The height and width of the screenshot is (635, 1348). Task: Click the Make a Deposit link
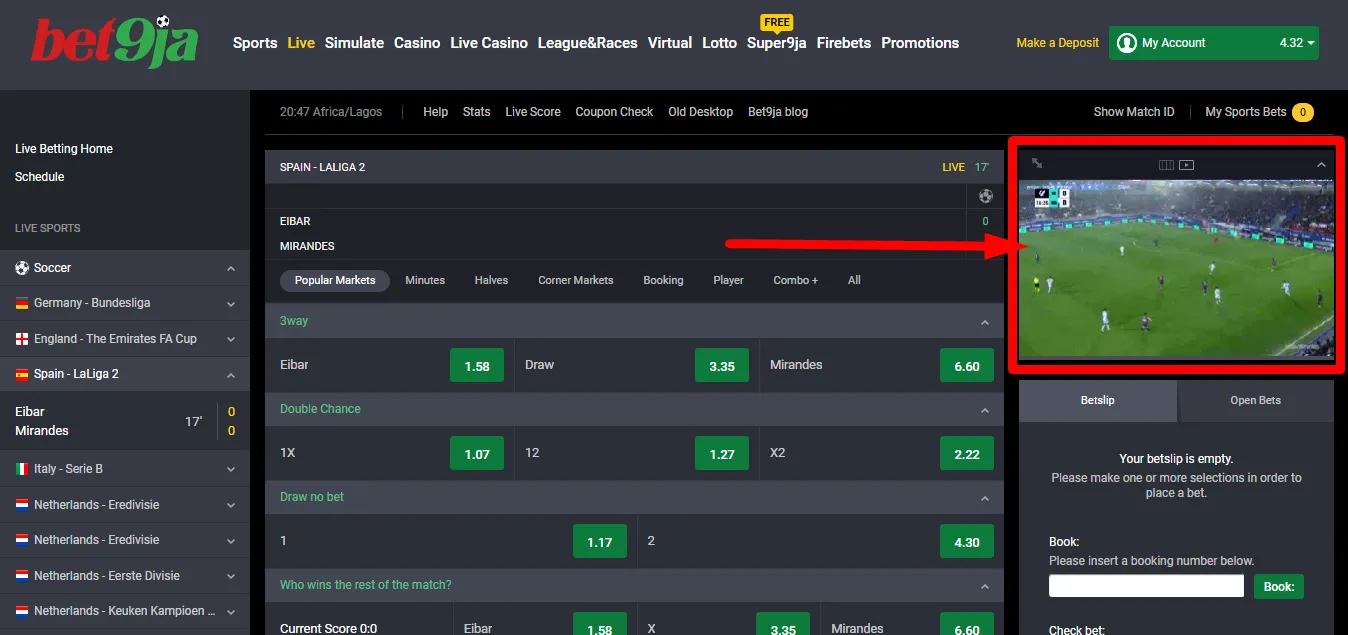(1057, 43)
